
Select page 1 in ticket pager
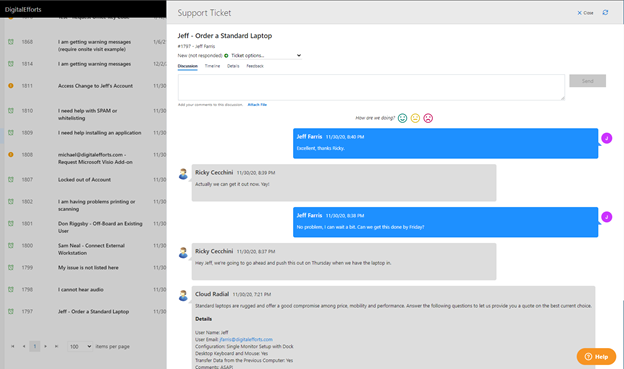point(35,347)
